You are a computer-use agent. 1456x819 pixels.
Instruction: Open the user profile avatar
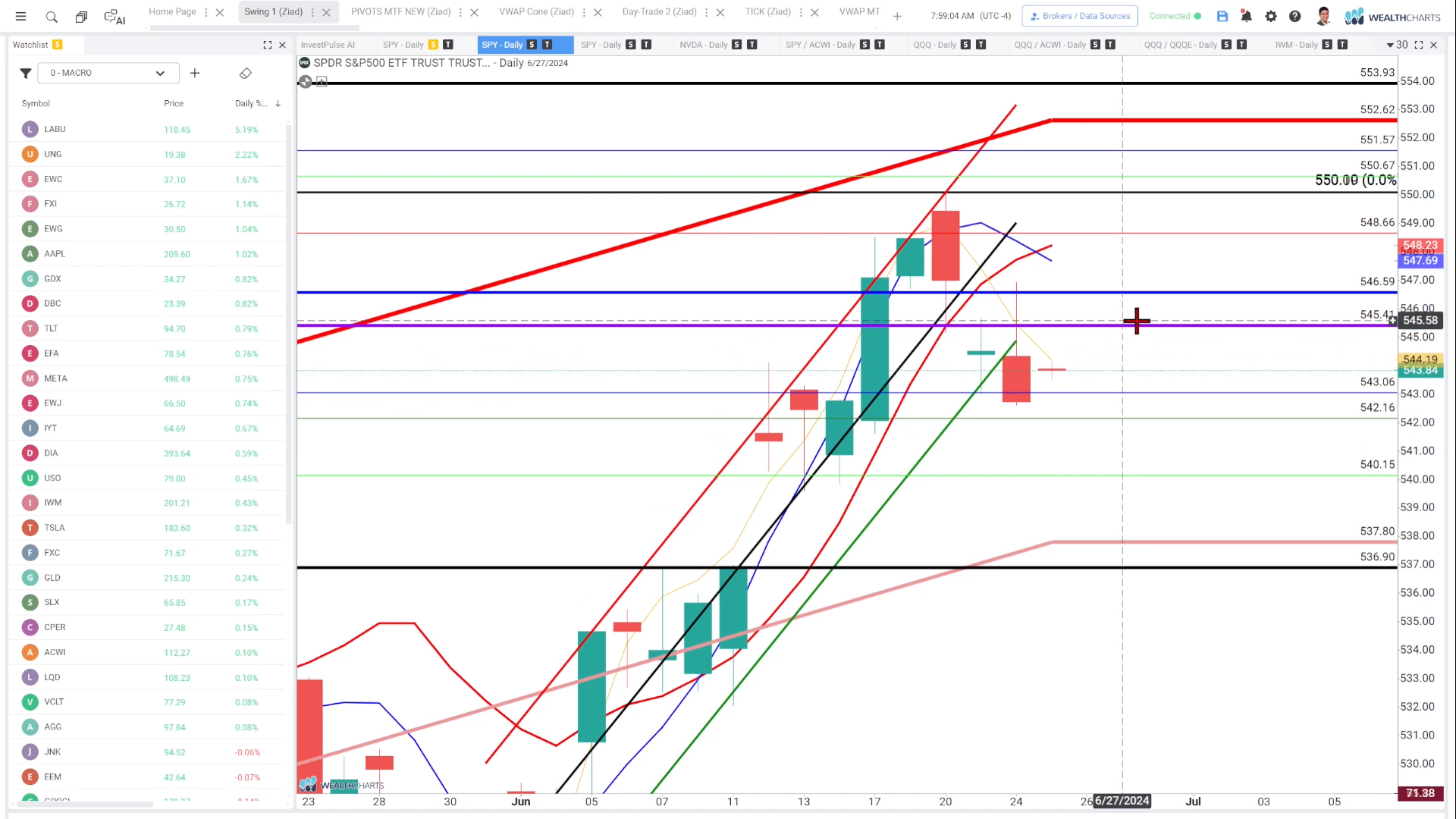point(1323,16)
